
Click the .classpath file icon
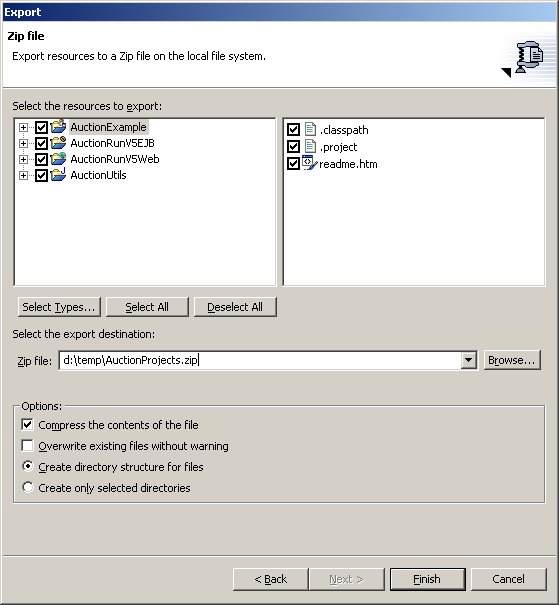pos(310,130)
